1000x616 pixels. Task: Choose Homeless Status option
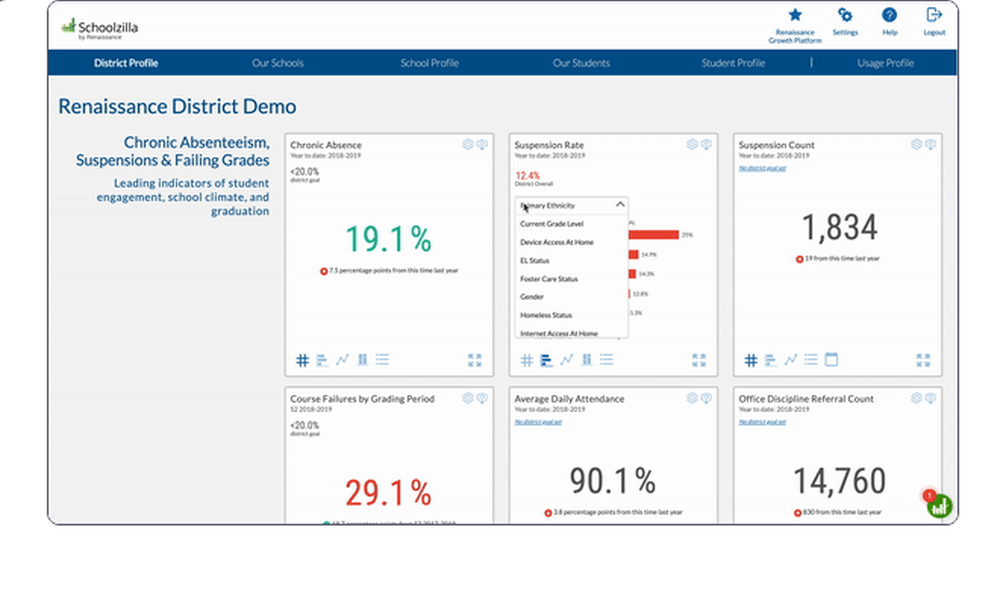[546, 316]
